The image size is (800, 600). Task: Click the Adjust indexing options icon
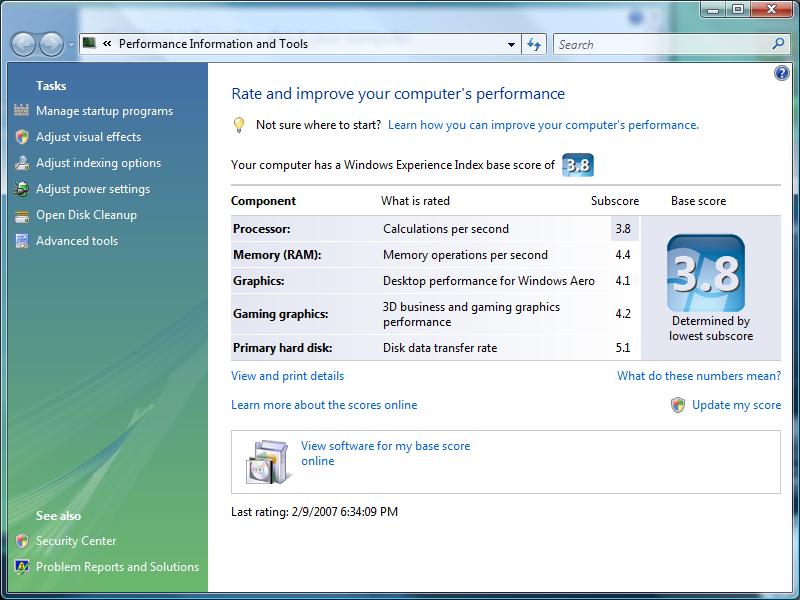[x=21, y=163]
